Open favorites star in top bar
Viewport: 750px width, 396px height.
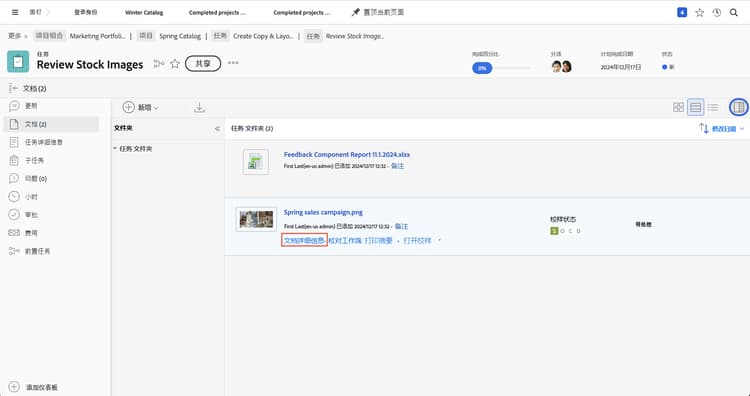699,13
